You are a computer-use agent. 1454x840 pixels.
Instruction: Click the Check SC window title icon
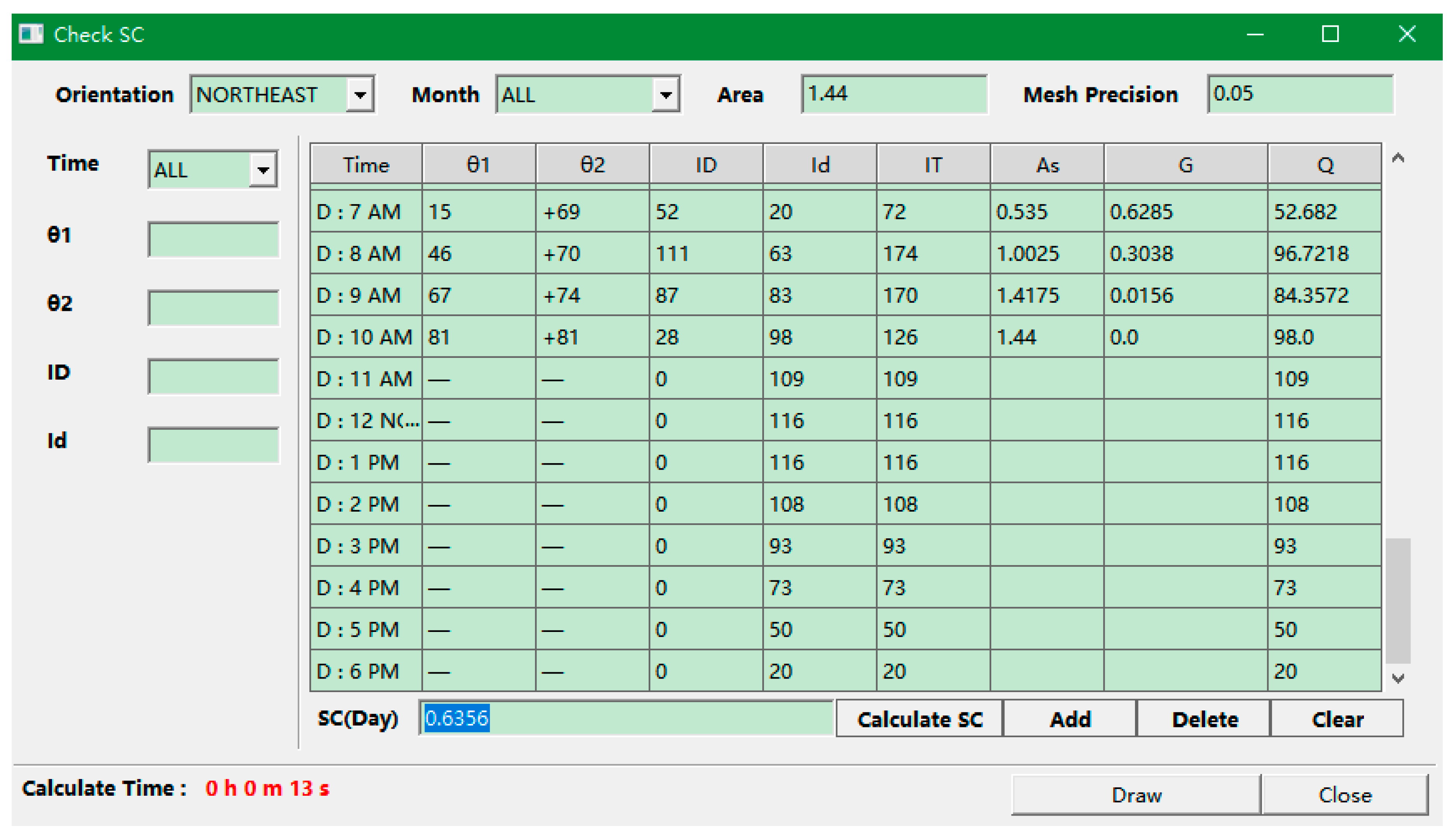click(31, 34)
